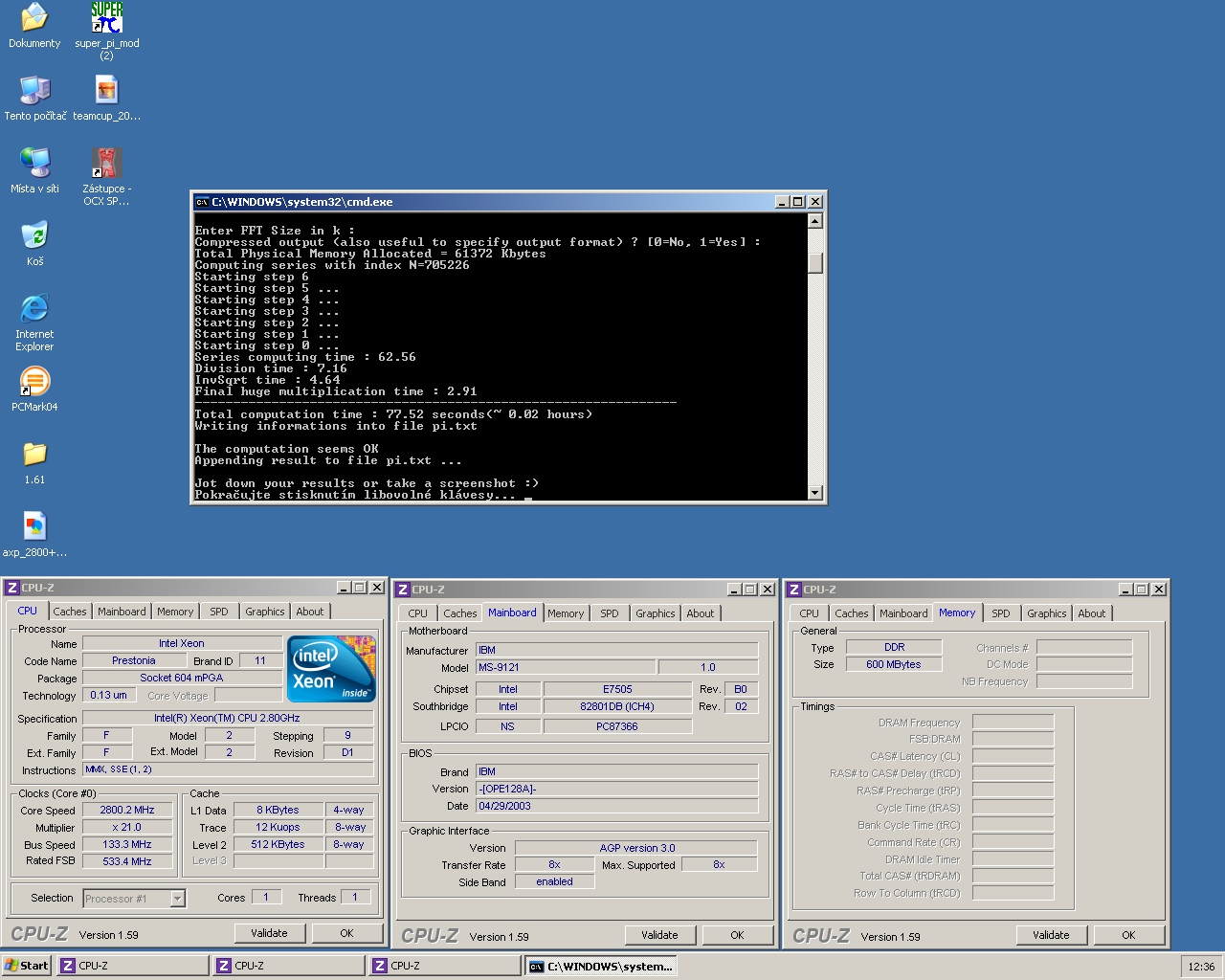The height and width of the screenshot is (980, 1225).
Task: Click CPU-Z Z icon in Memory window title
Action: pos(794,590)
